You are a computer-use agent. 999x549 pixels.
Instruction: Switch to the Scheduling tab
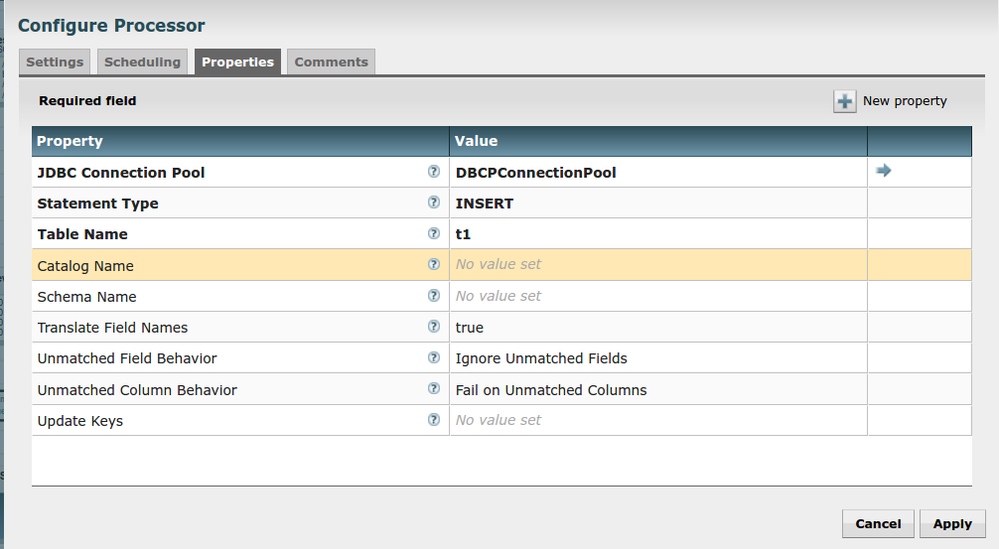click(x=142, y=62)
